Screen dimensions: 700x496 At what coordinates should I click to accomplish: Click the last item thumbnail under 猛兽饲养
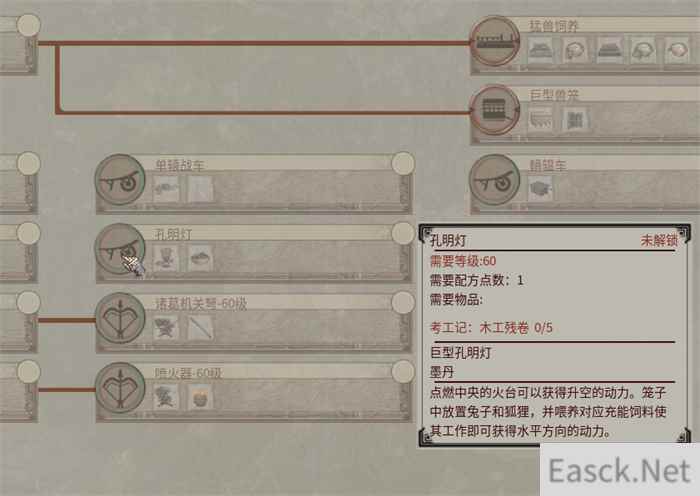point(678,49)
